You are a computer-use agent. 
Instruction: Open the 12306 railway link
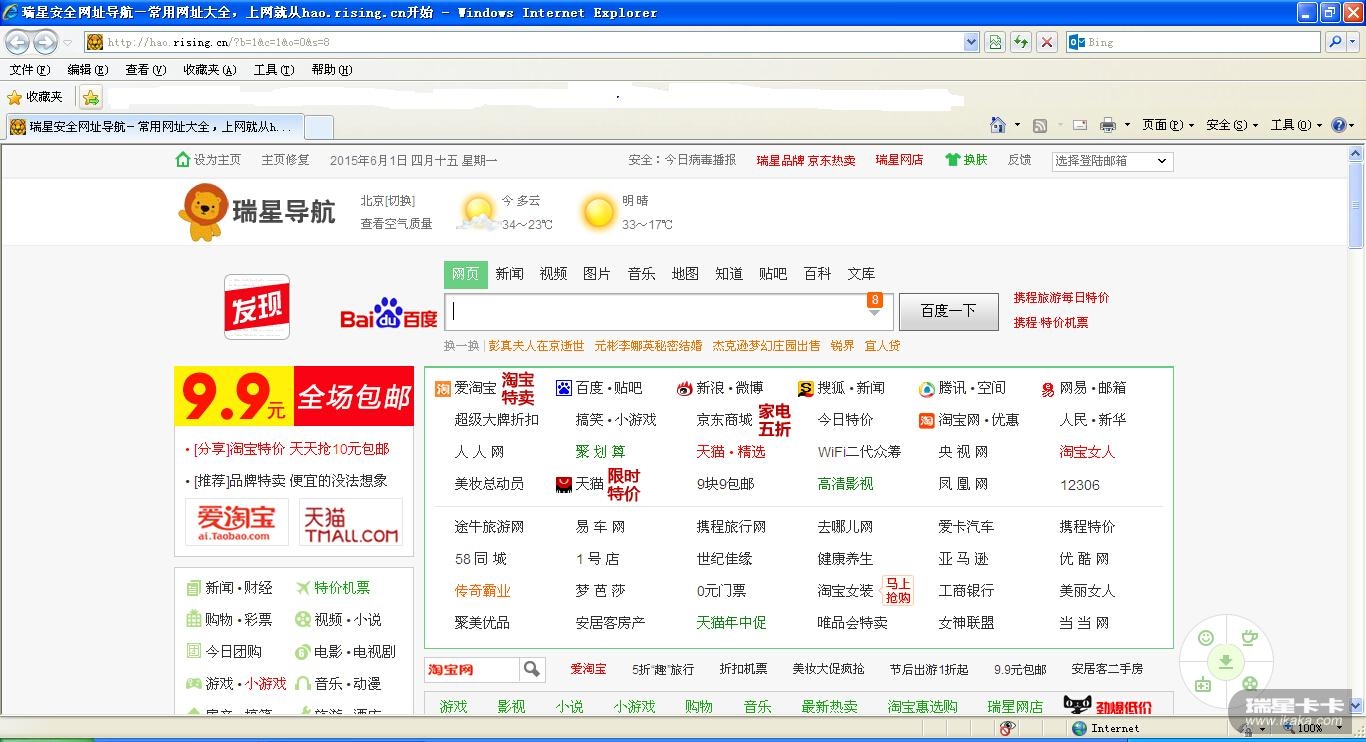pos(1079,485)
